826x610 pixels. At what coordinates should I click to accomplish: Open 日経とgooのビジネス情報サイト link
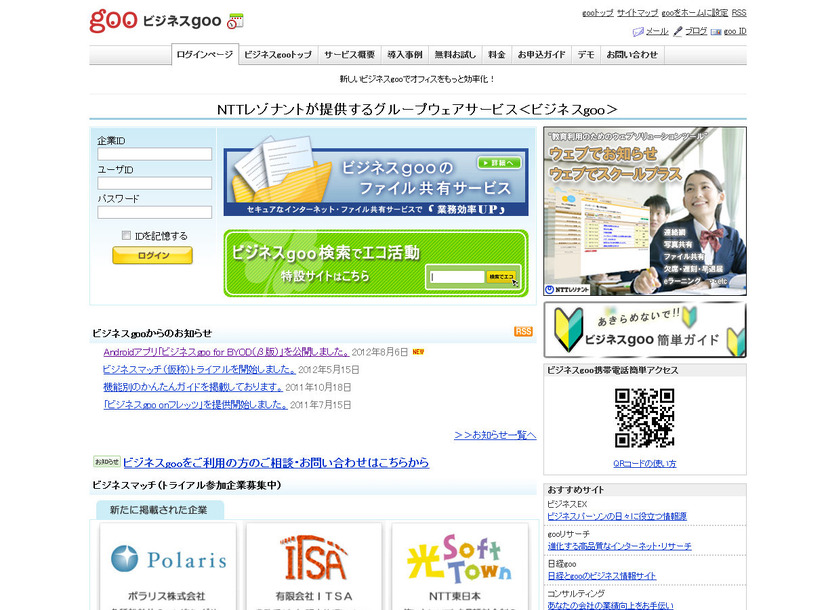[602, 576]
